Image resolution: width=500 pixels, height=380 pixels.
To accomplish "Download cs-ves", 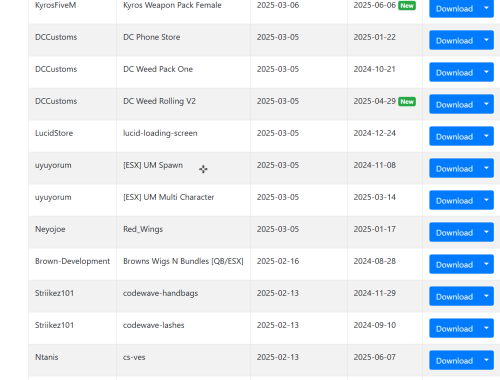I will (x=454, y=360).
